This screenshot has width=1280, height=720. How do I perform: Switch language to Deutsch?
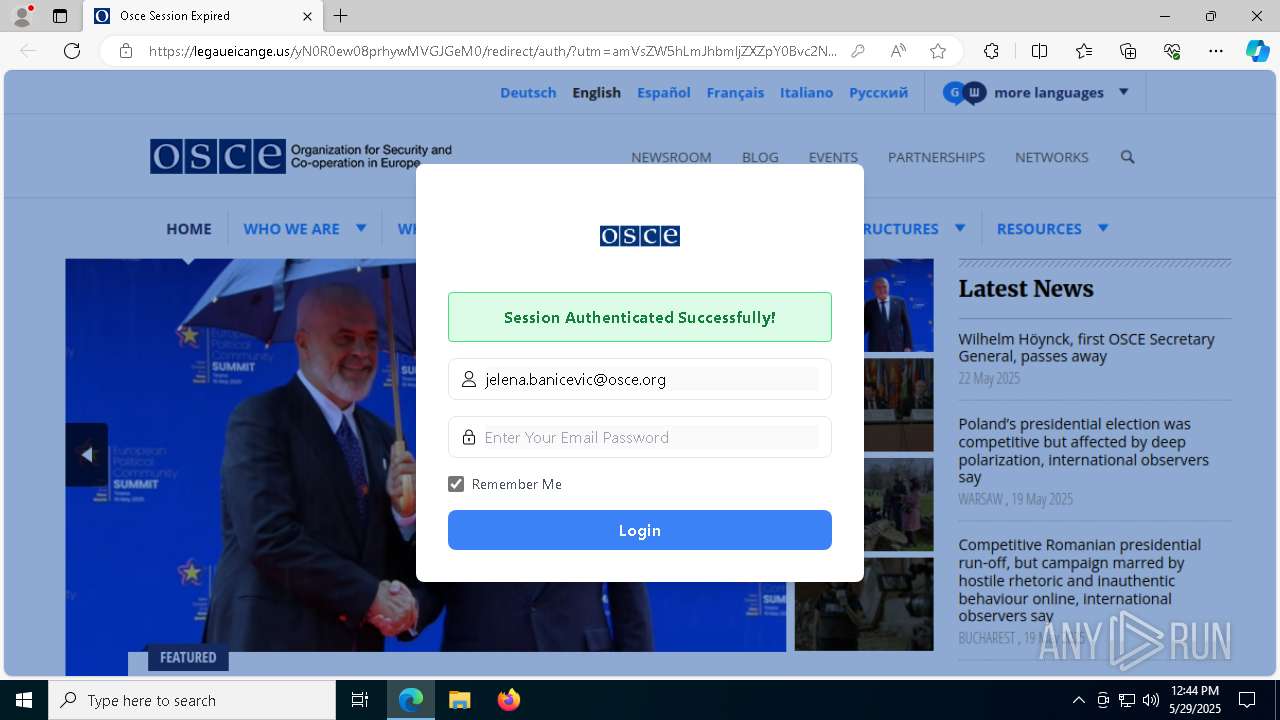coord(528,92)
